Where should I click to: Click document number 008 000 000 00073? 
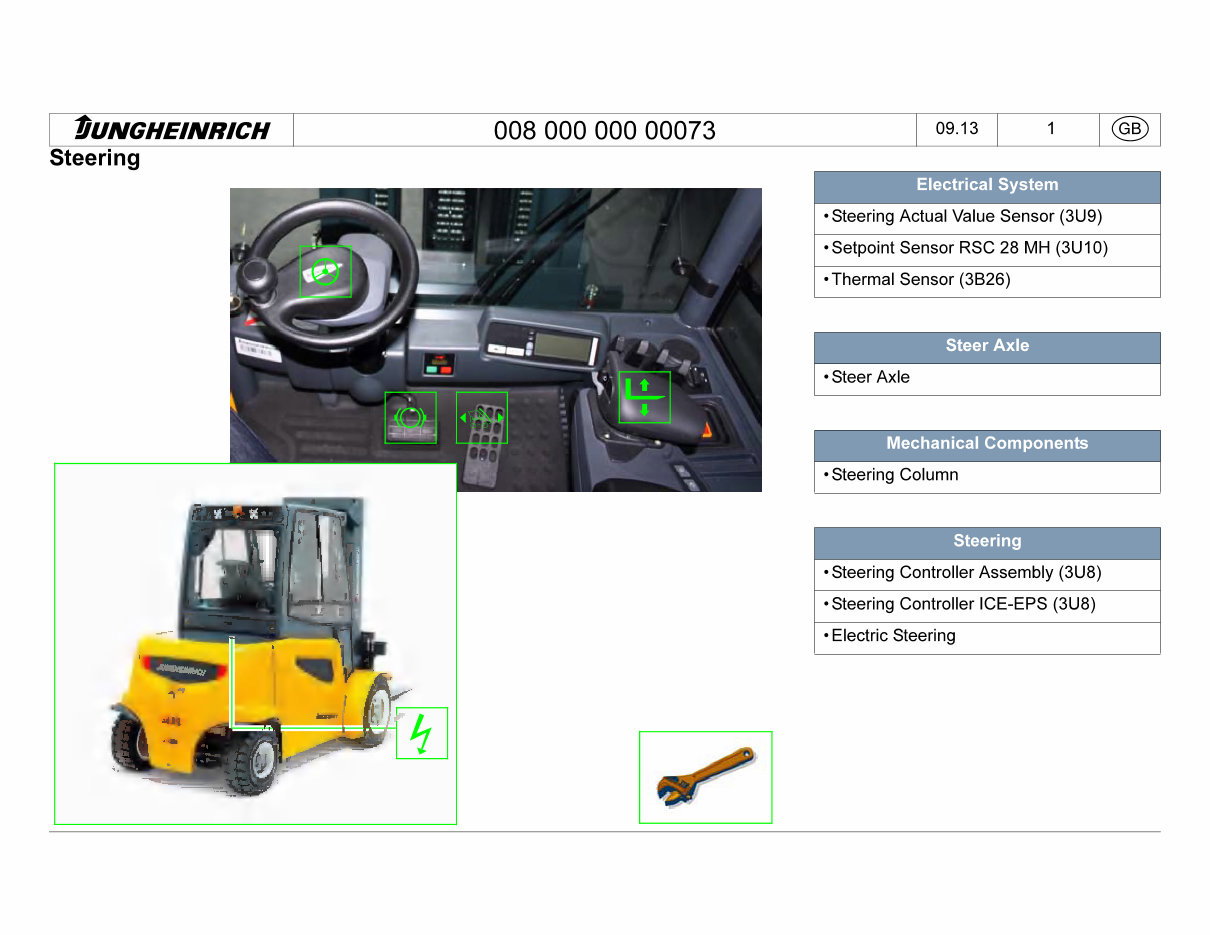(x=605, y=131)
